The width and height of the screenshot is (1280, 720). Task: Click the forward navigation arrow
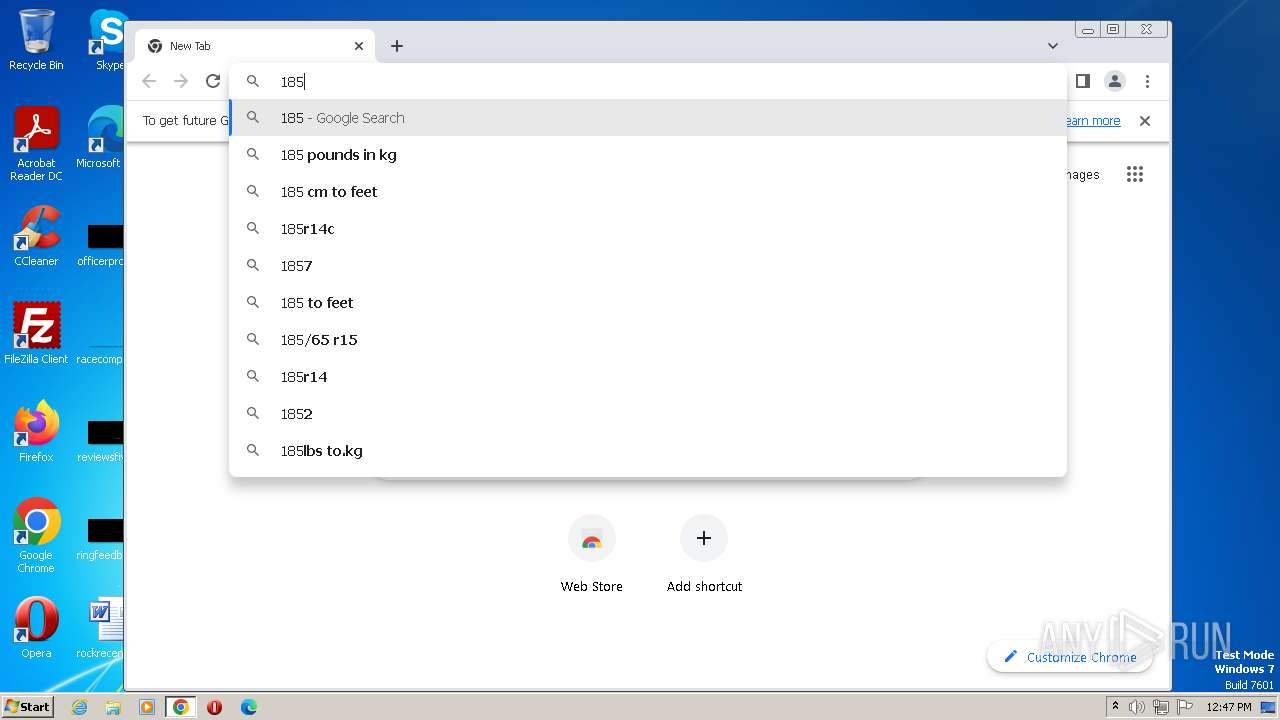click(181, 81)
